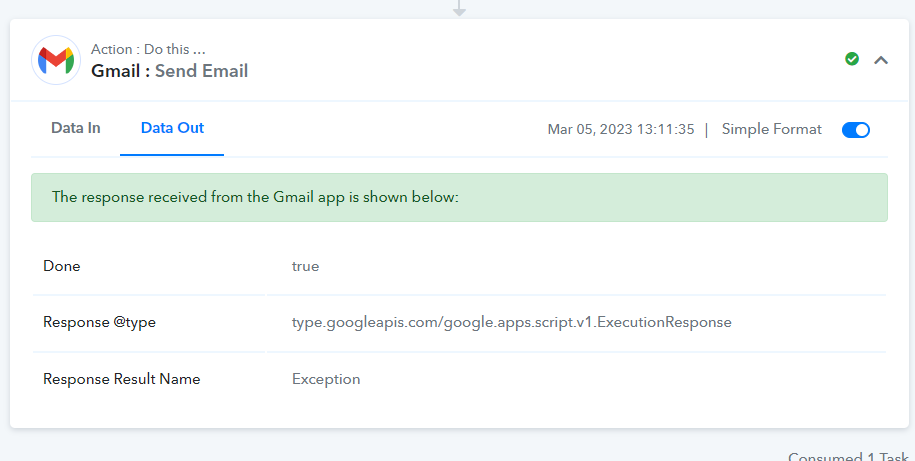
Task: Switch to the Data In tab
Action: [x=76, y=128]
